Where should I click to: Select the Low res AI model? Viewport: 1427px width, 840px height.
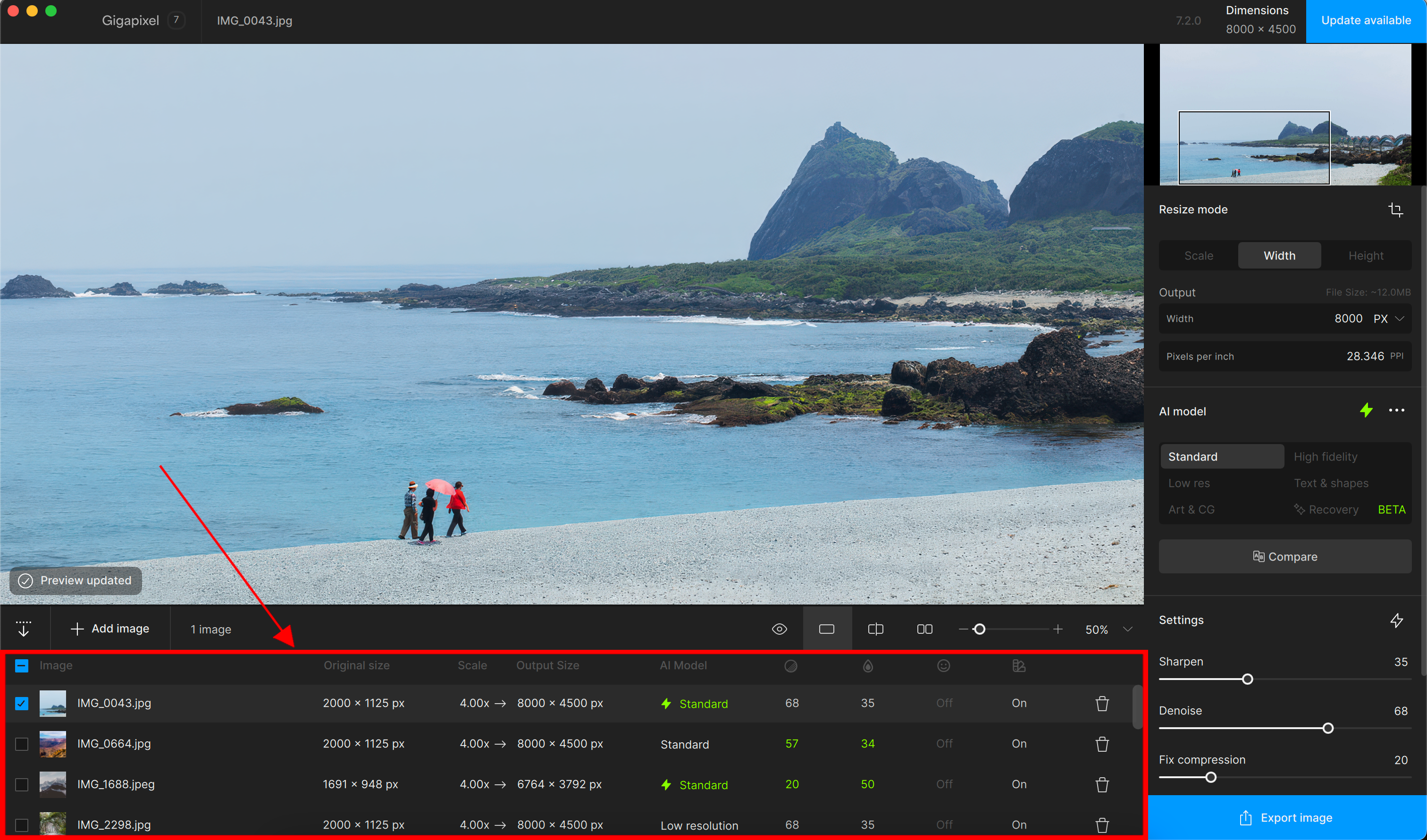pyautogui.click(x=1189, y=483)
